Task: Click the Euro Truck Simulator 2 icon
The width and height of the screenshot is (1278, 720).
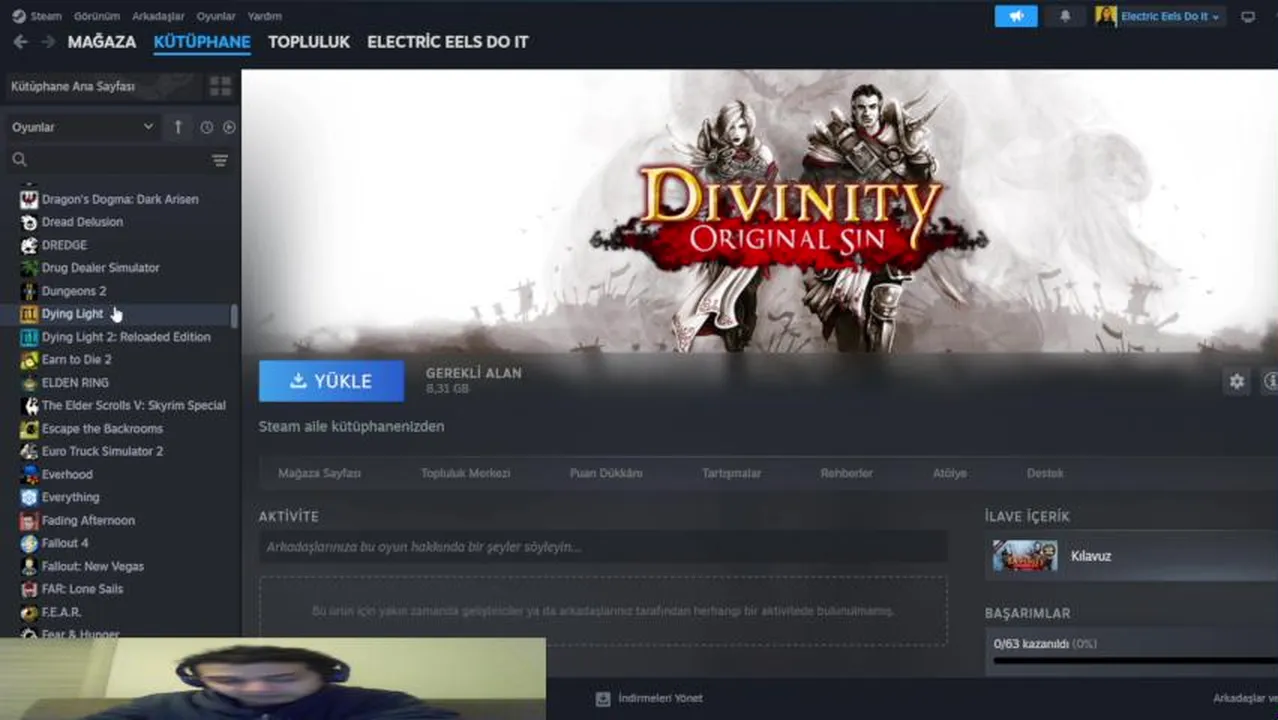Action: [x=29, y=451]
